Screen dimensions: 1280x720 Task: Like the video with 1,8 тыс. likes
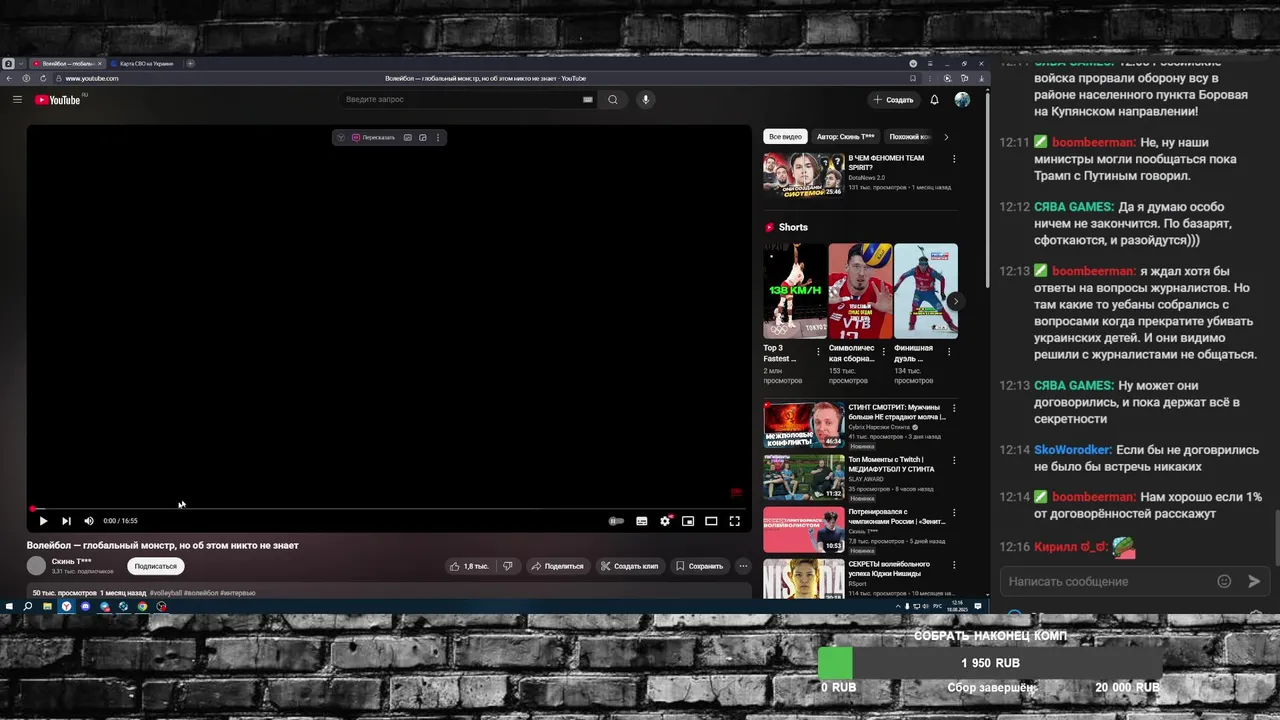[x=469, y=566]
